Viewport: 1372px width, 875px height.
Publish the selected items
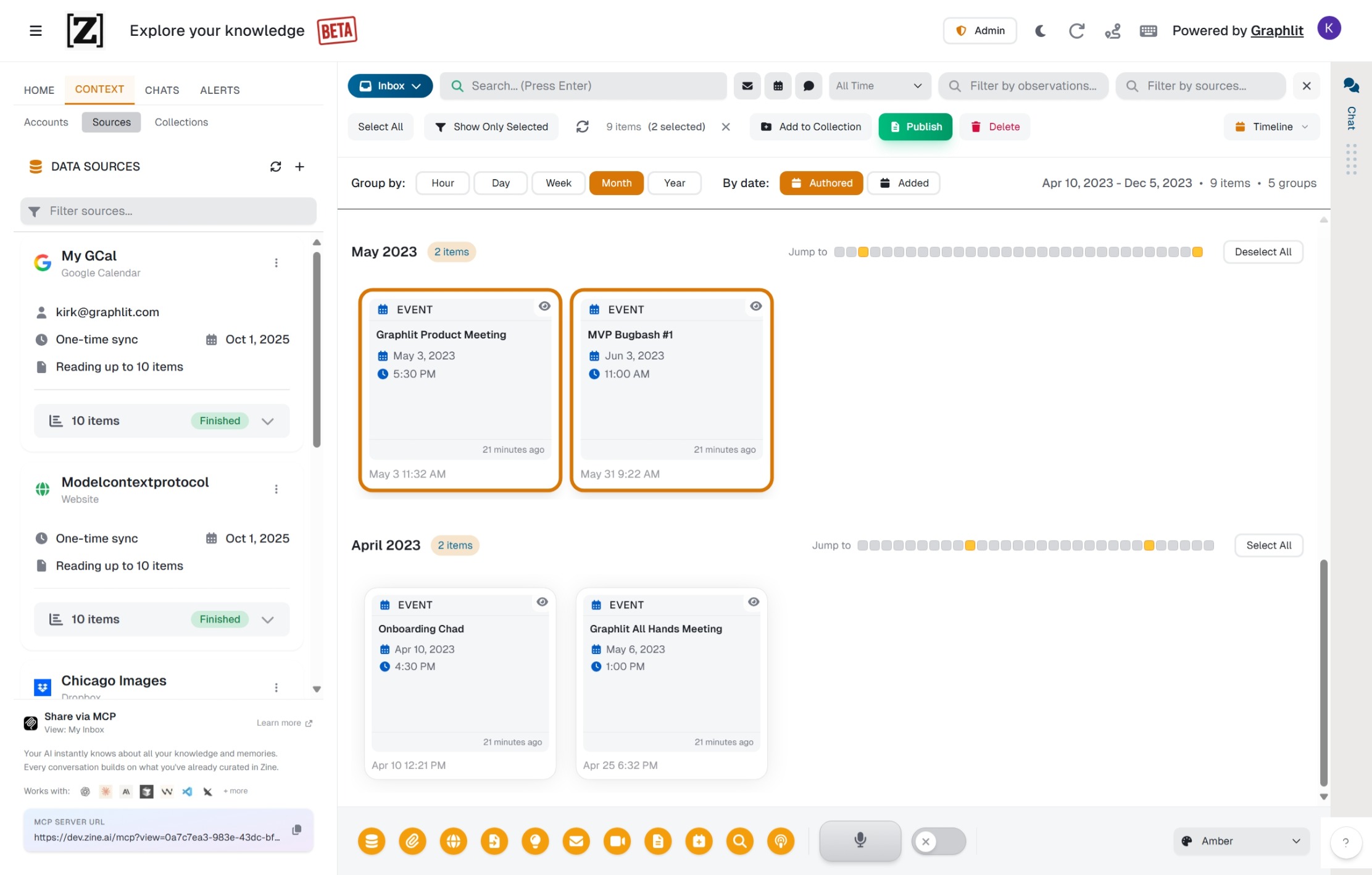coord(915,127)
